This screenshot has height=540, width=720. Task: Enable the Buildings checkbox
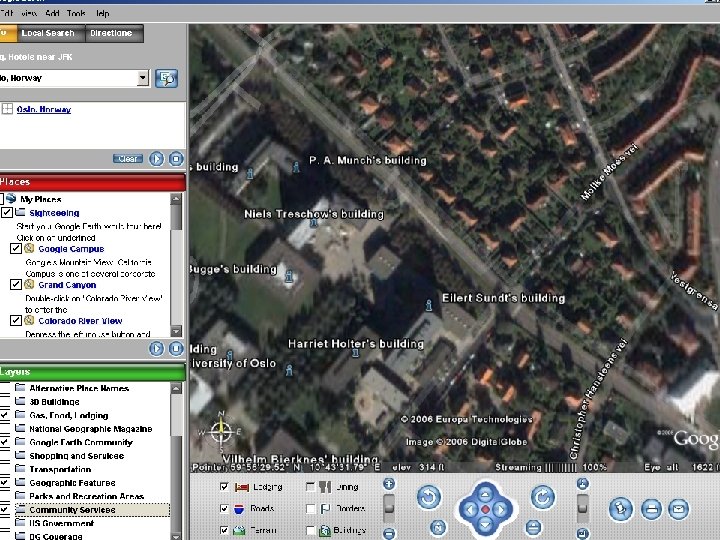tap(310, 530)
